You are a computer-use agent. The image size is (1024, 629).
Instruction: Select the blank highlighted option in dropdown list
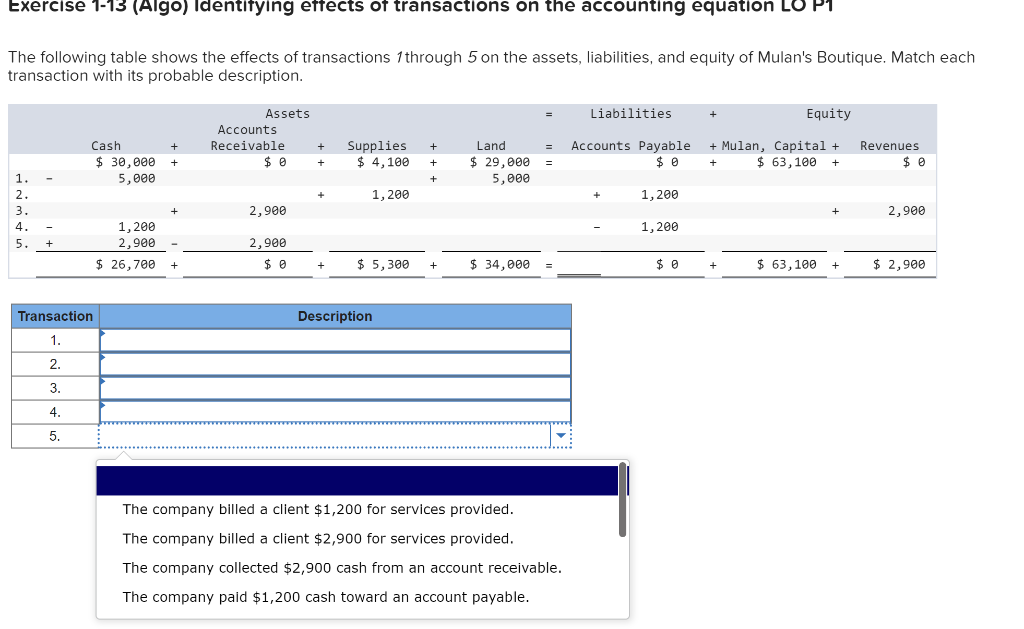coord(357,480)
